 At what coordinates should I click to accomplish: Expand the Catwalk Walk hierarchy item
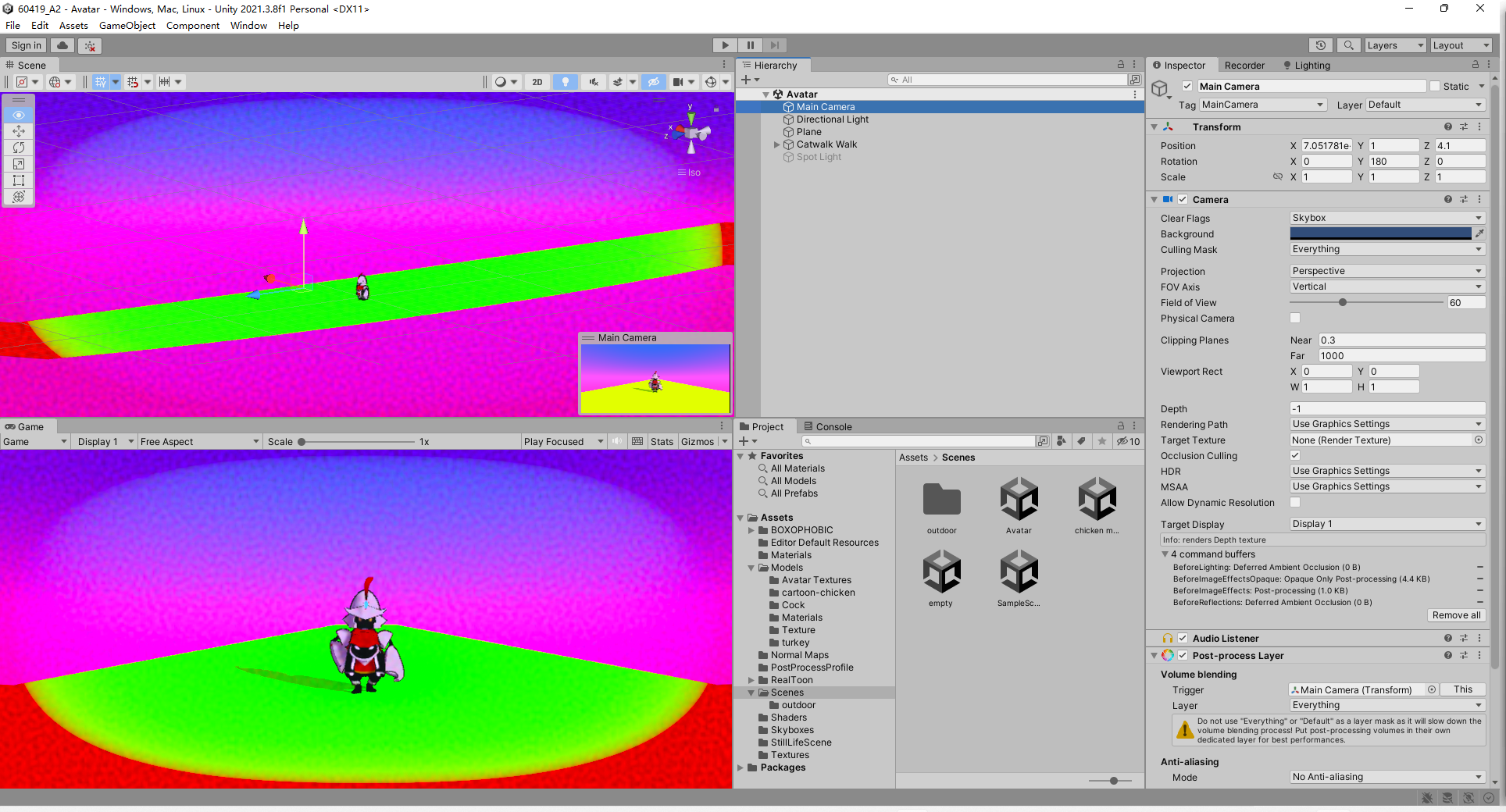tap(777, 144)
